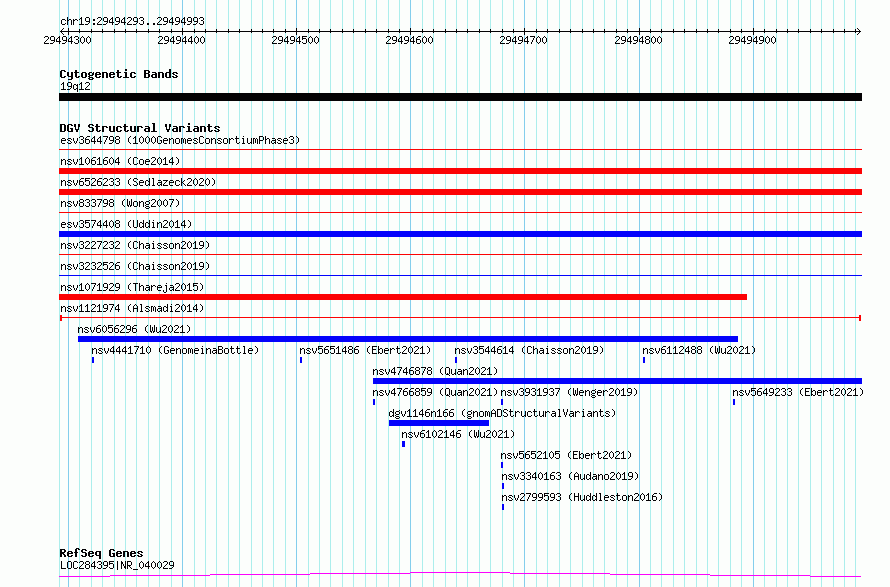Open the nsv3544614 (Chaisson2019) label
Image resolution: width=890 pixels, height=587 pixels.
529,350
